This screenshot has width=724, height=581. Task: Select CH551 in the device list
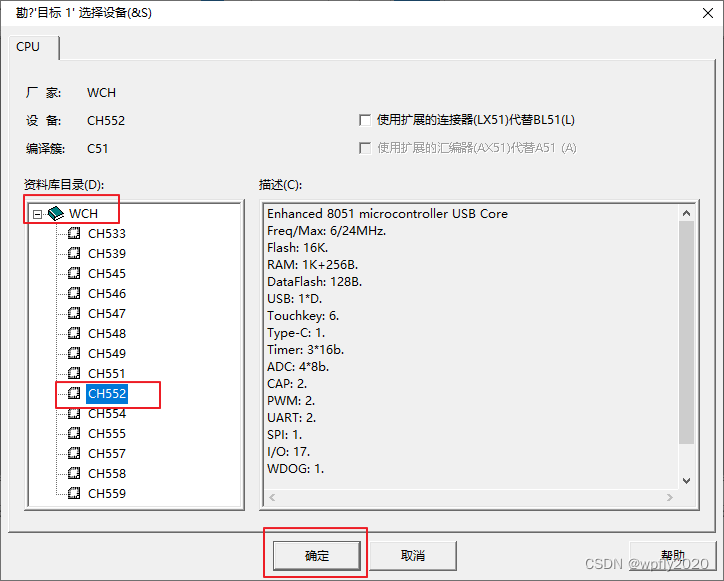[x=107, y=373]
